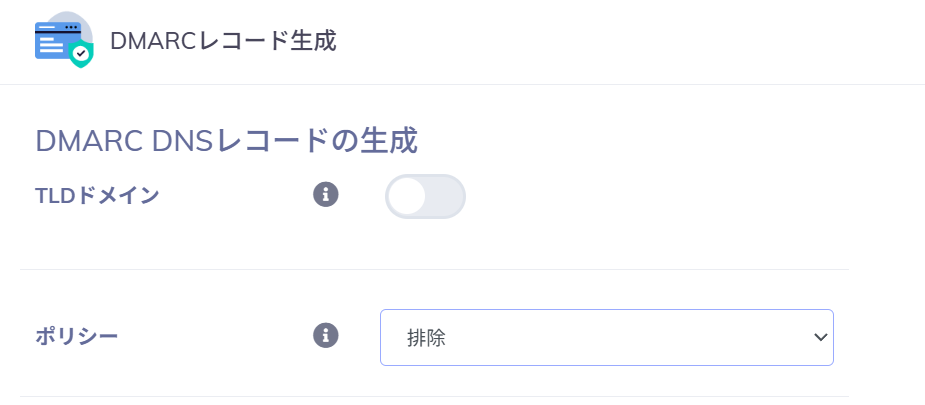Click the info icon beside the TLD toggle
925x405 pixels.
coord(326,194)
